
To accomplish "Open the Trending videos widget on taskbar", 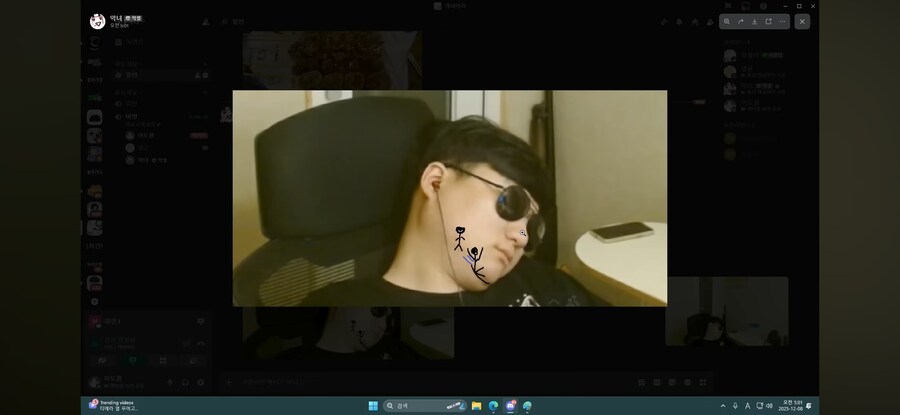I will point(113,405).
